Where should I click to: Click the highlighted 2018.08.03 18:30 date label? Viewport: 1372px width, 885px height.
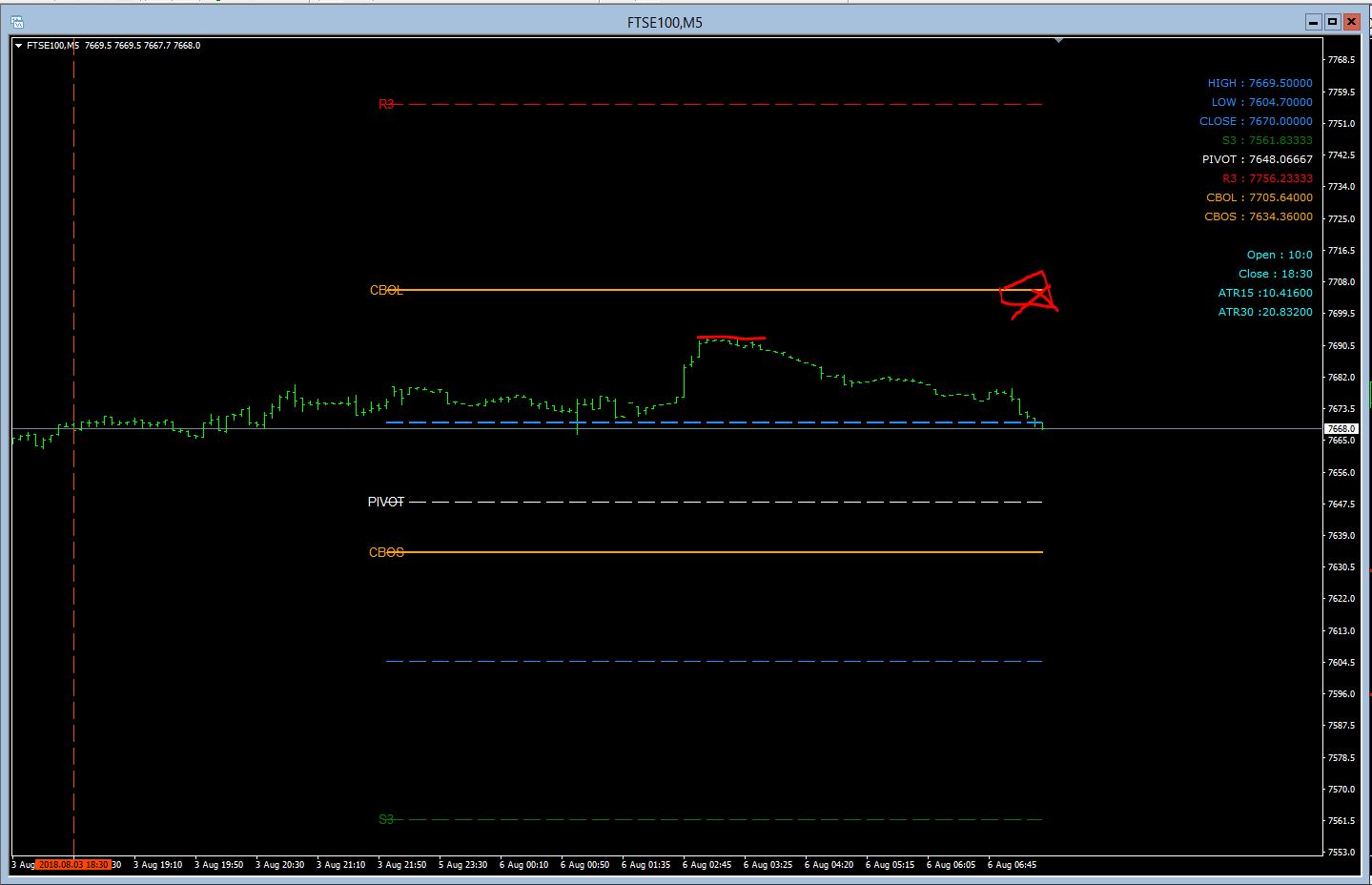pyautogui.click(x=72, y=865)
